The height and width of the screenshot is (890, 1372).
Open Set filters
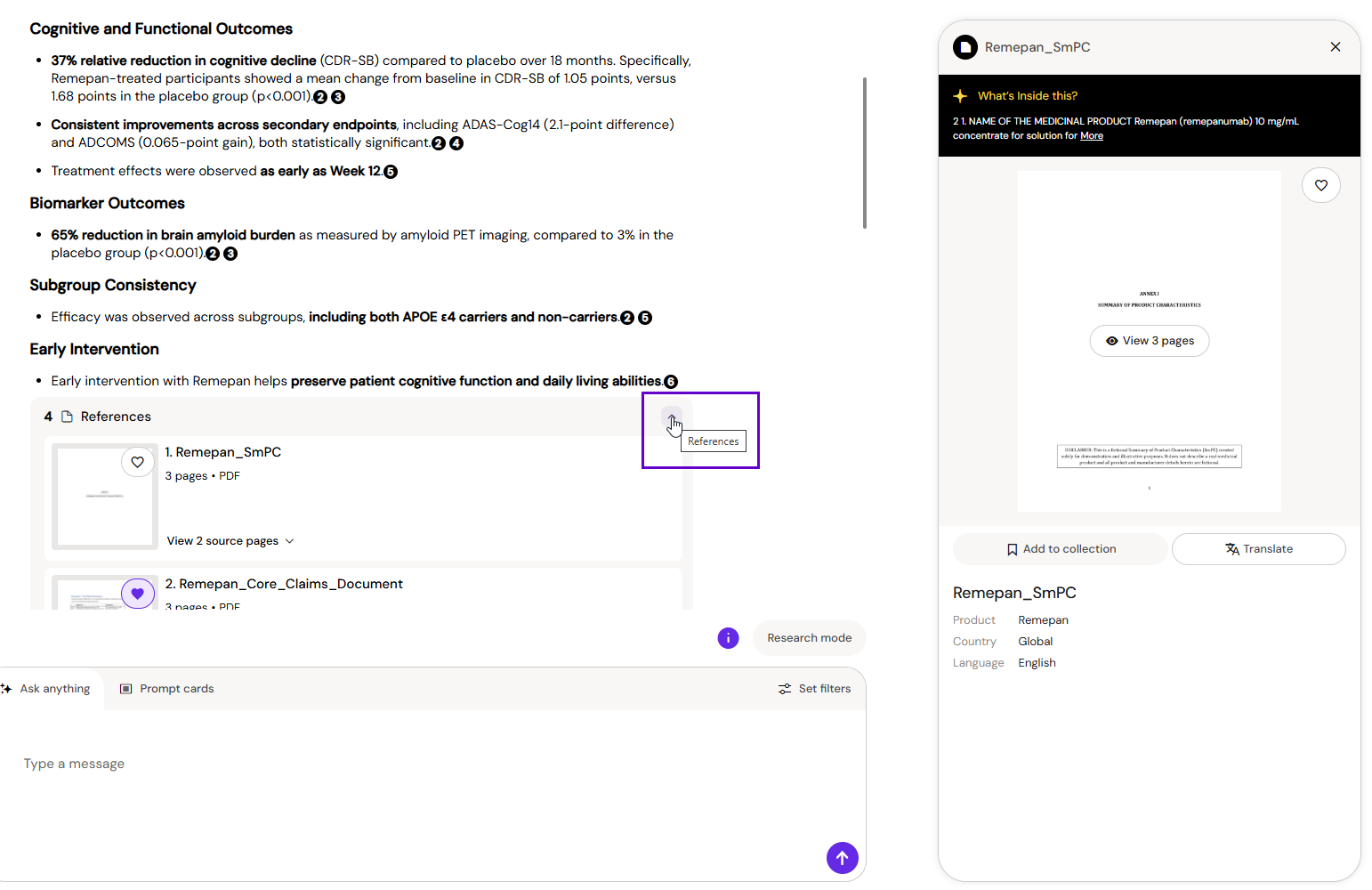814,689
